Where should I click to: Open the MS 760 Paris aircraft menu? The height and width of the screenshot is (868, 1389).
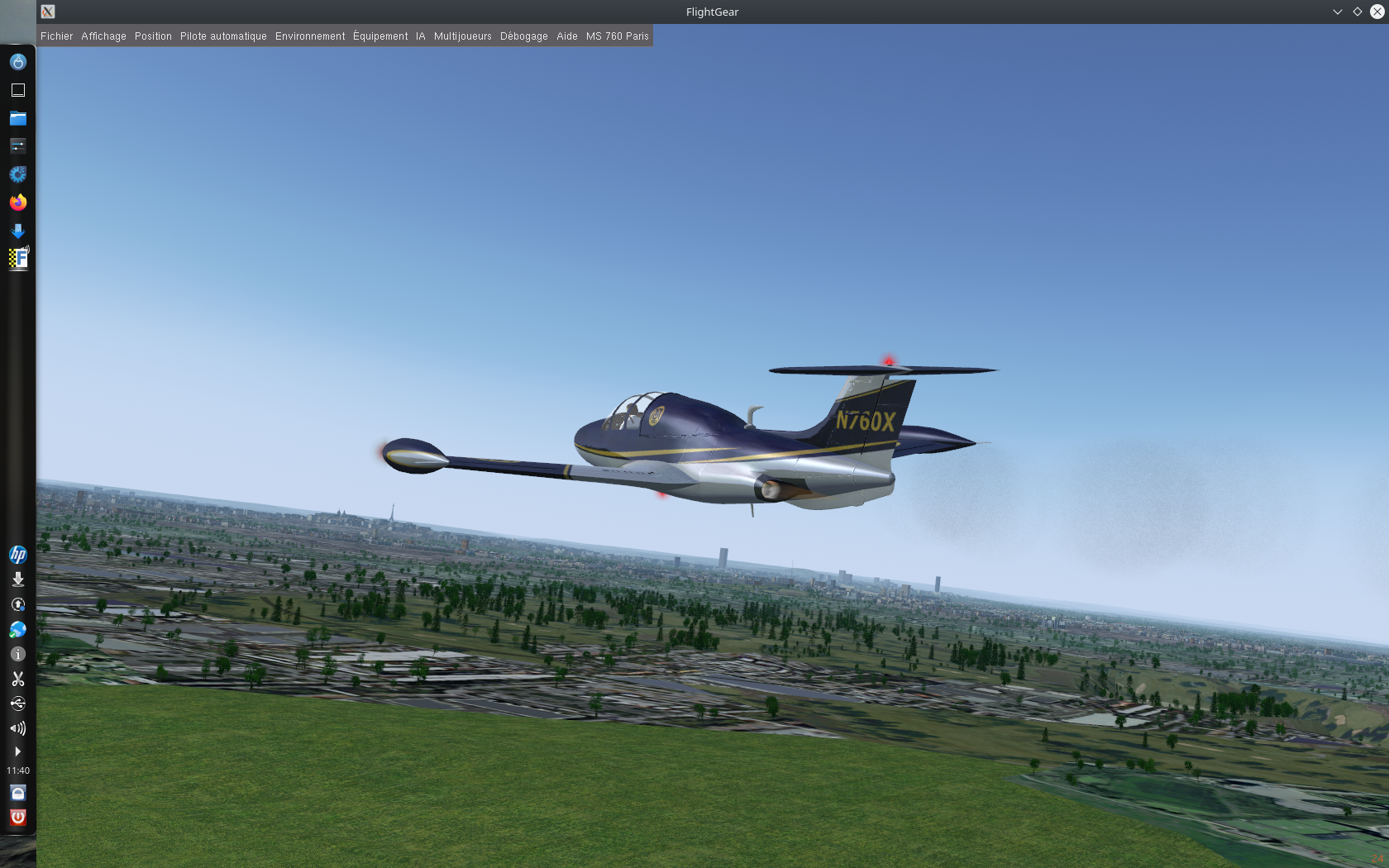click(618, 36)
